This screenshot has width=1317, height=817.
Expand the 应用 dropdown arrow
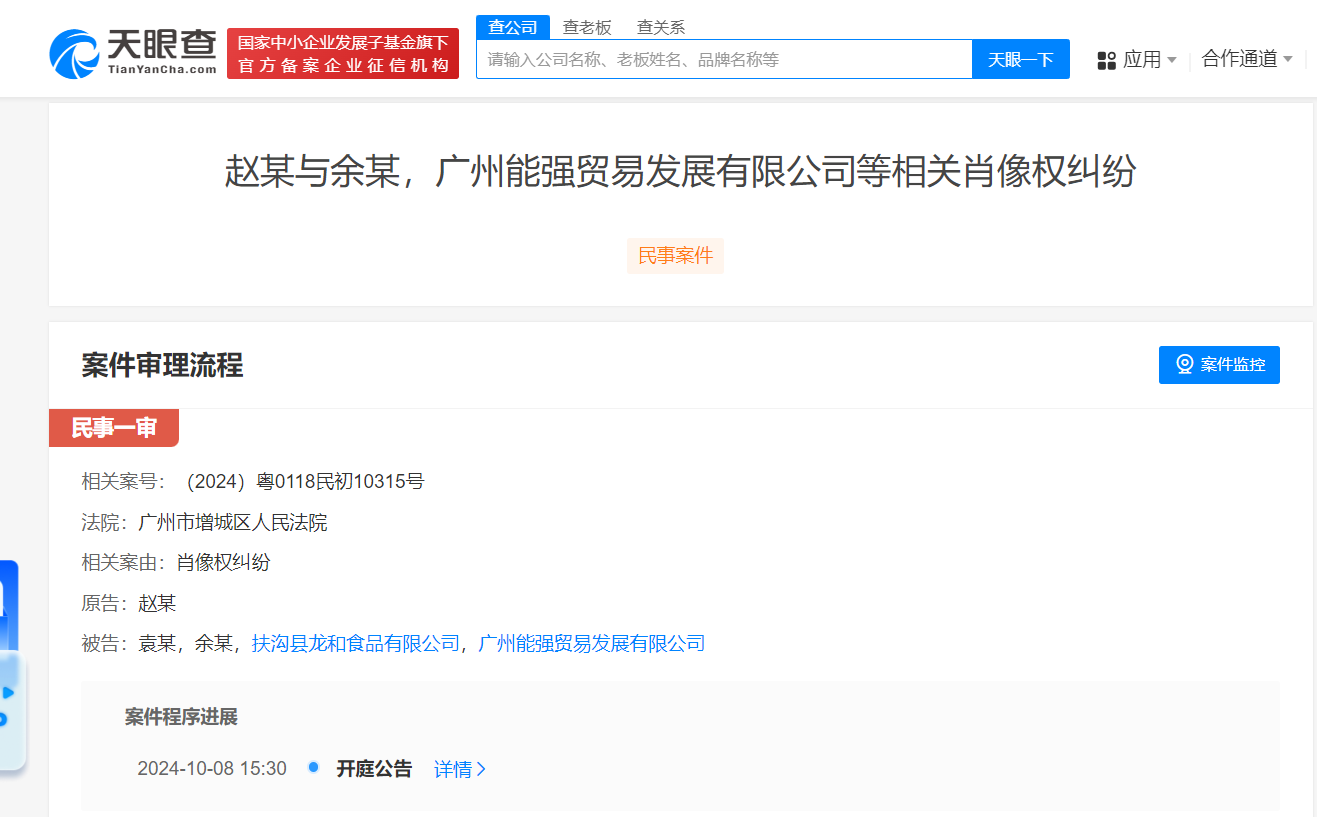point(1172,60)
